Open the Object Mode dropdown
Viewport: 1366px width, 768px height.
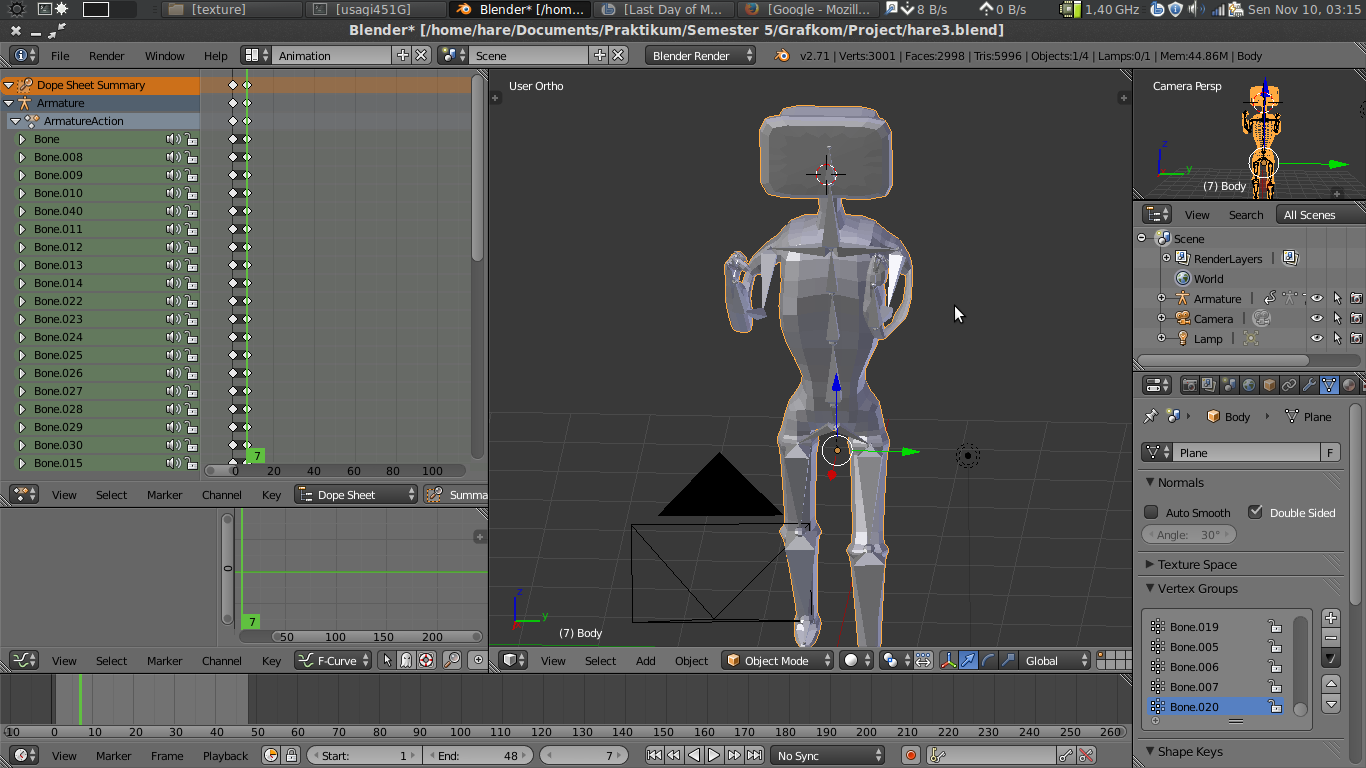click(x=778, y=660)
